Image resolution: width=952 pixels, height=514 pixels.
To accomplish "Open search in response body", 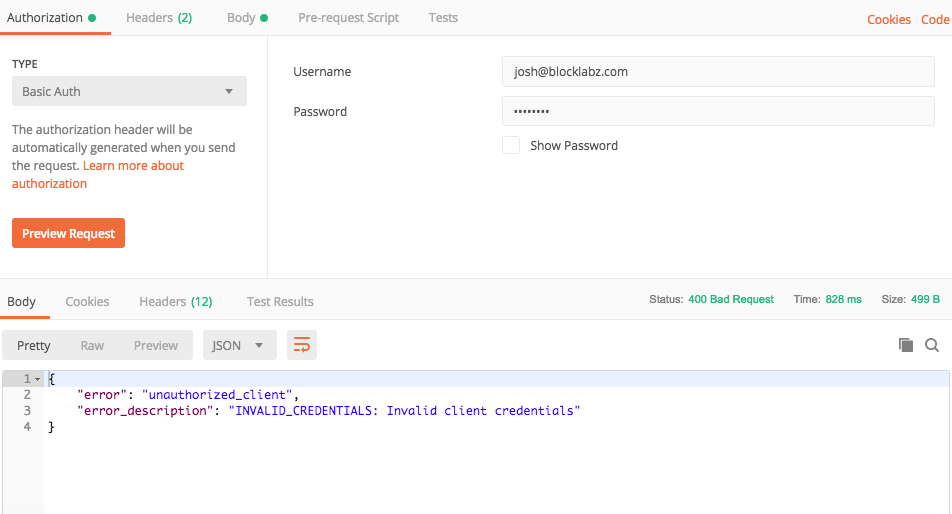I will [932, 345].
